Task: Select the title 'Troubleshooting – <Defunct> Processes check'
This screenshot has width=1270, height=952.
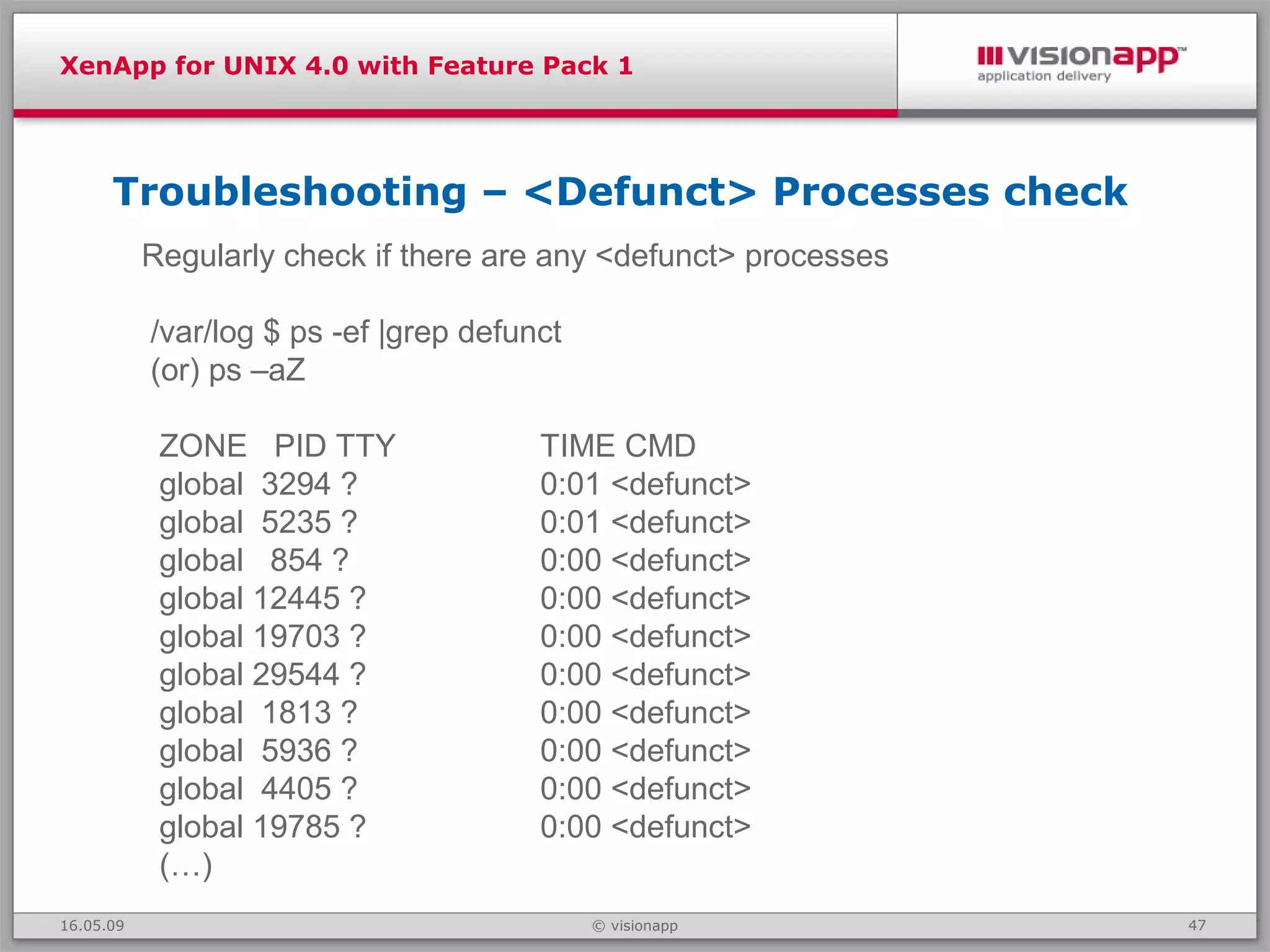Action: click(619, 192)
